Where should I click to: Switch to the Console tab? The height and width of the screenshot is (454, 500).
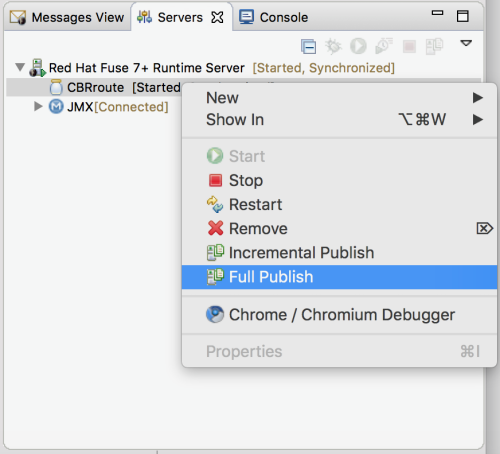click(274, 17)
